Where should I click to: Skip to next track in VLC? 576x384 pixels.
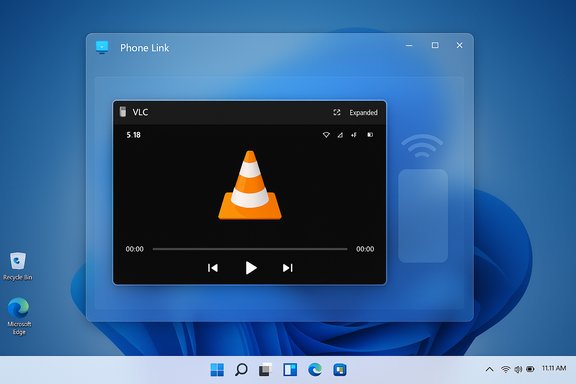point(288,268)
